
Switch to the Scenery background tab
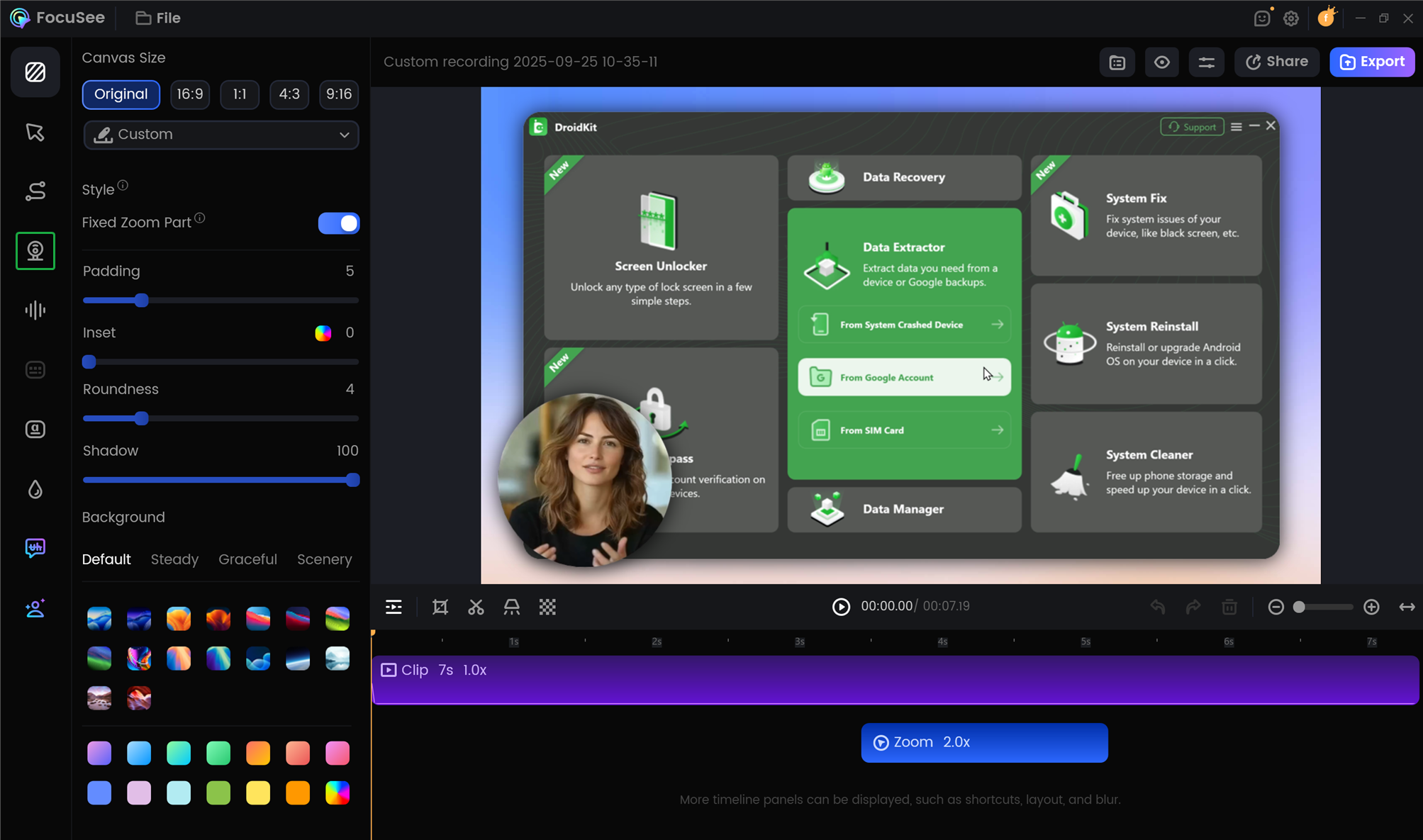click(x=324, y=559)
